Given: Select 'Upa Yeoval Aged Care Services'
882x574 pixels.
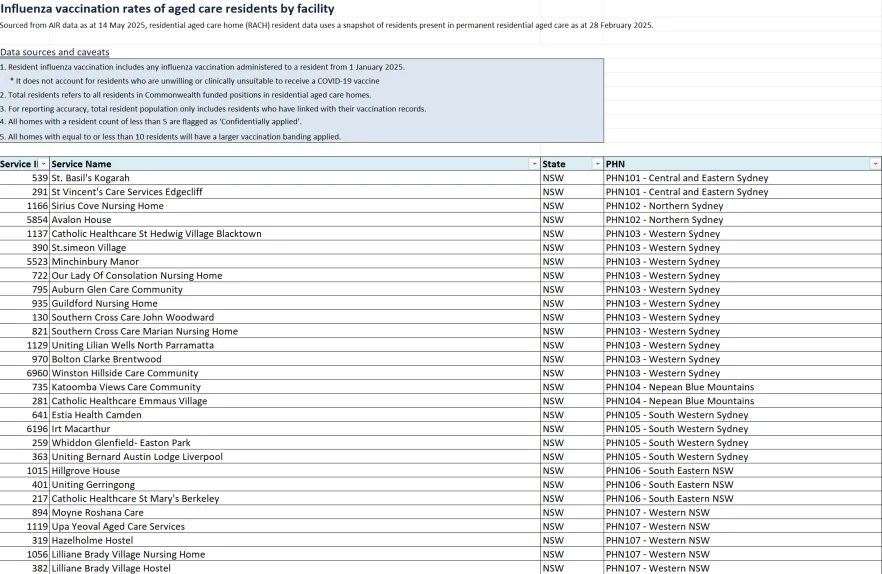Looking at the screenshot, I should [295, 526].
